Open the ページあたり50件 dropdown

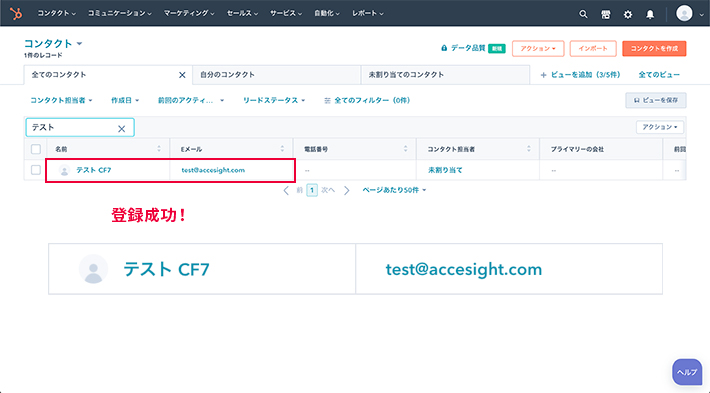394,190
